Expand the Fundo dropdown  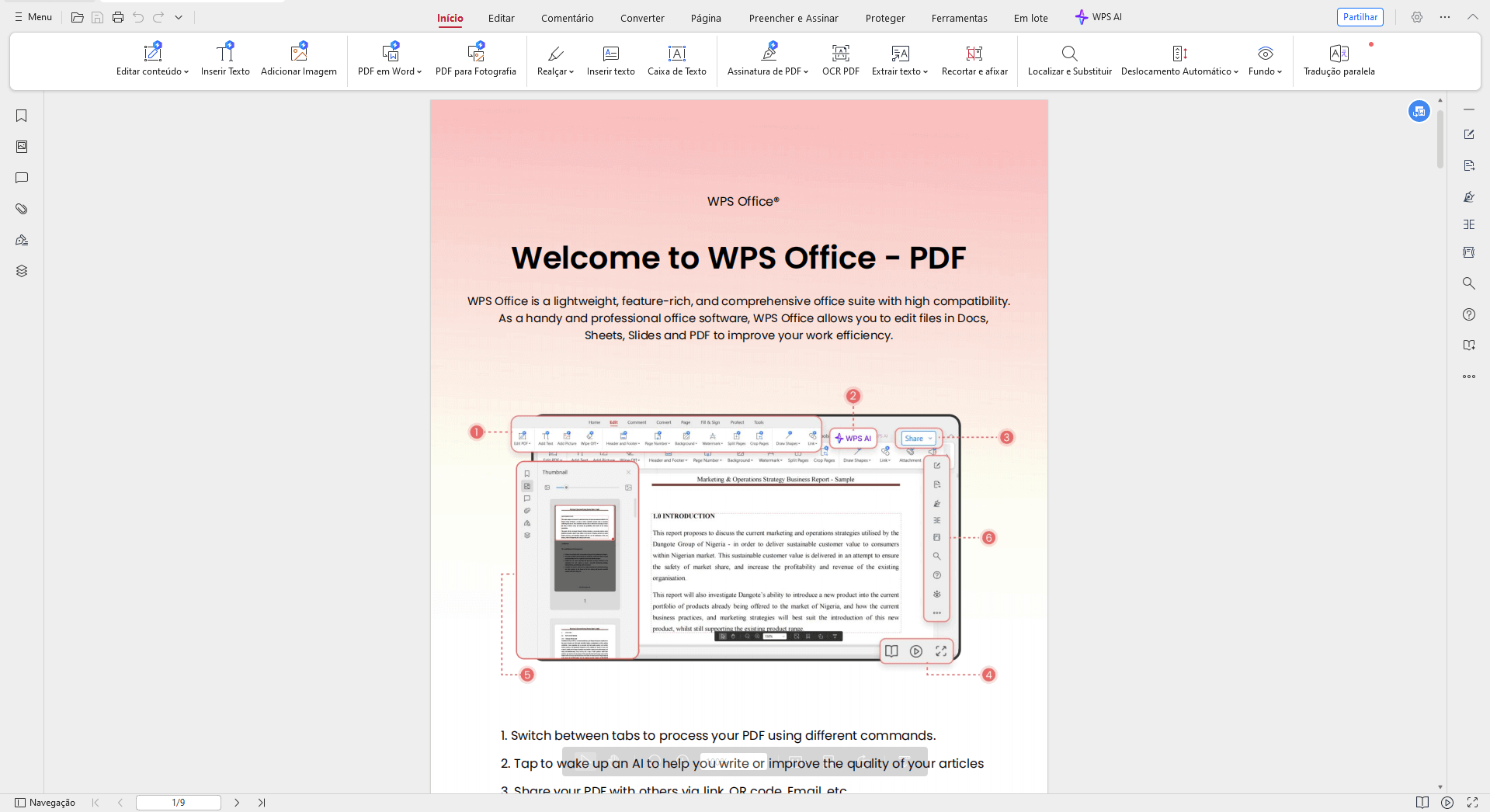pos(1280,72)
